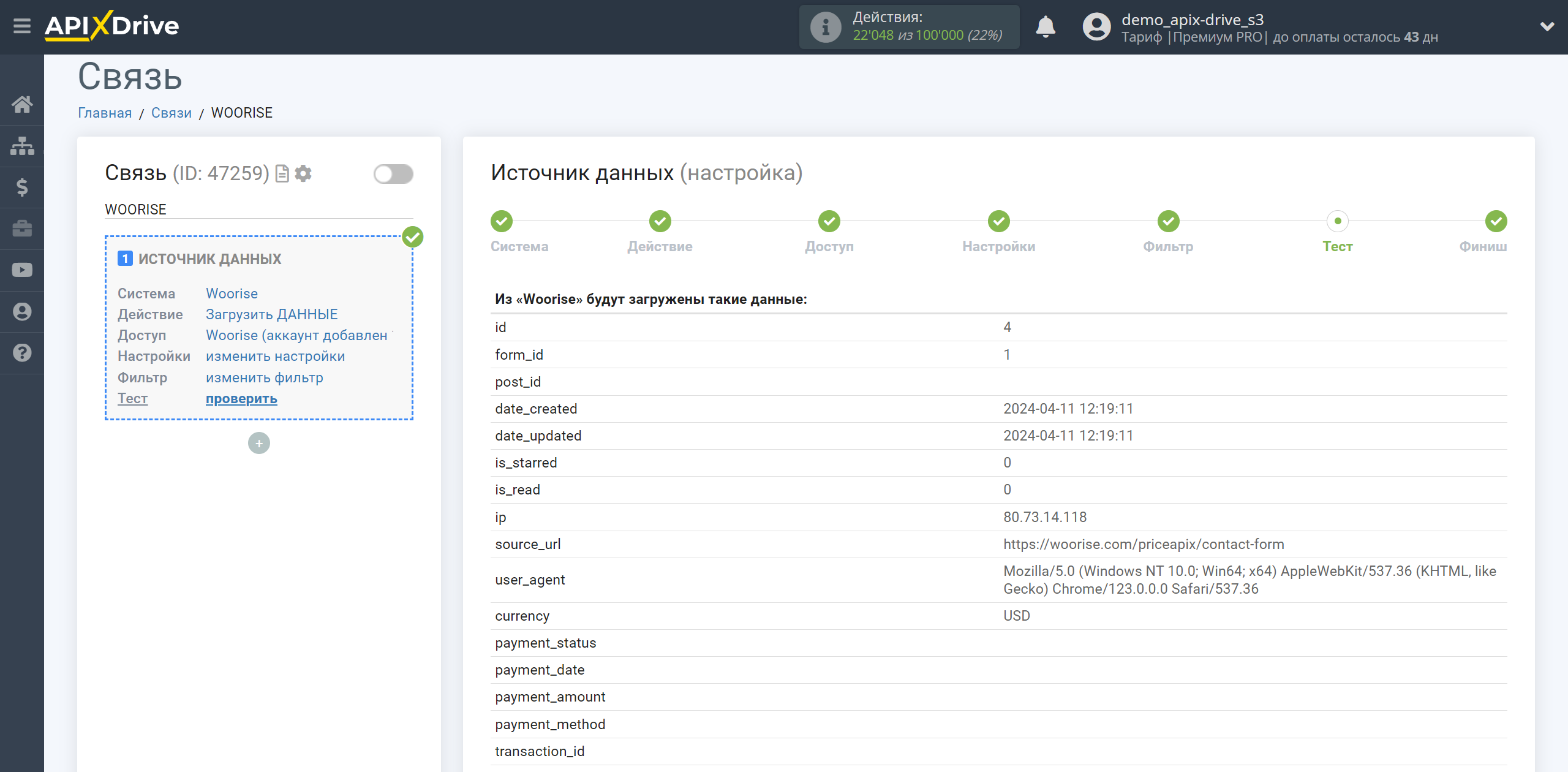Click the Woorise account access link
This screenshot has width=1568, height=772.
pos(300,335)
